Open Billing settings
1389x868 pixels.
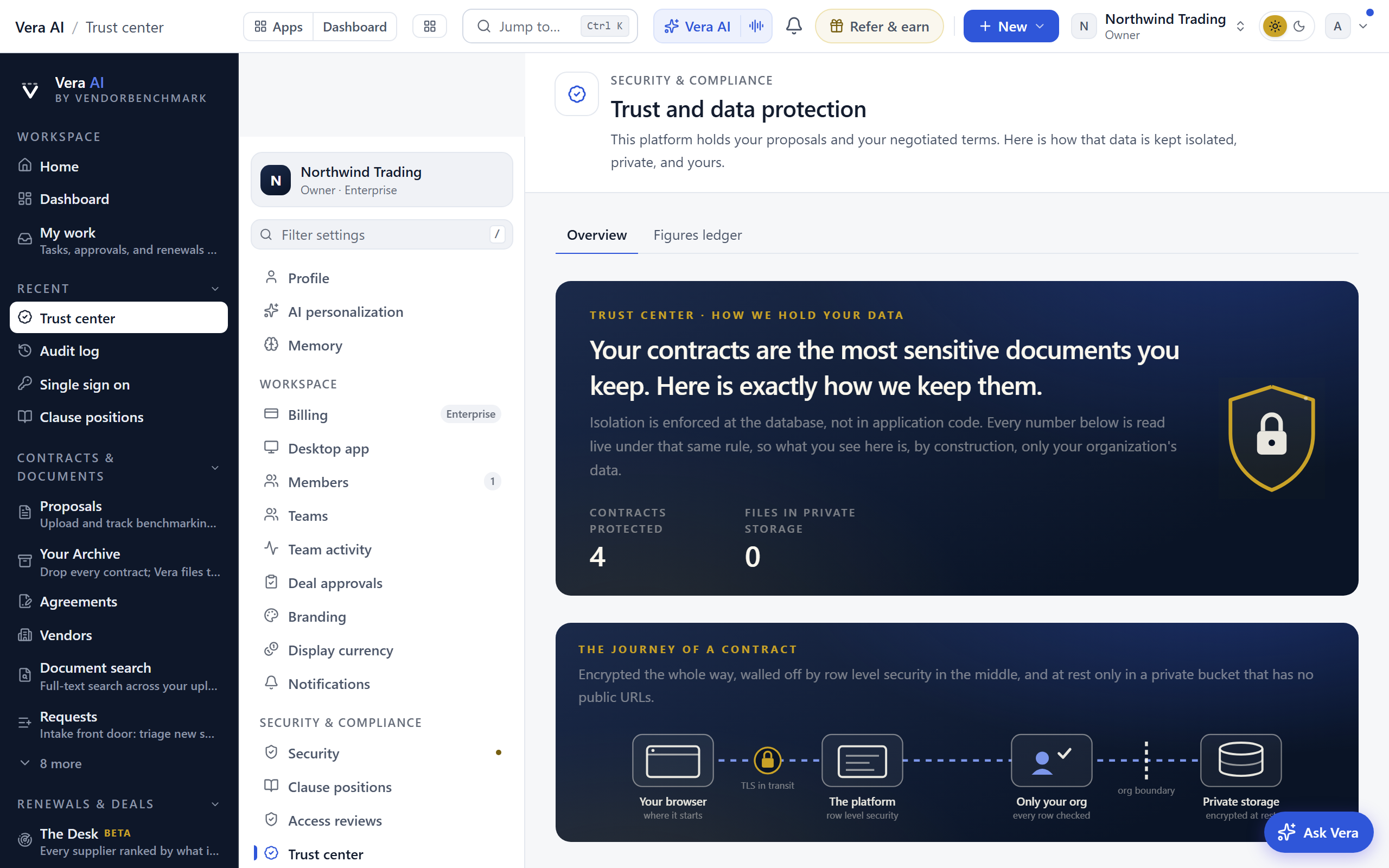(381, 414)
